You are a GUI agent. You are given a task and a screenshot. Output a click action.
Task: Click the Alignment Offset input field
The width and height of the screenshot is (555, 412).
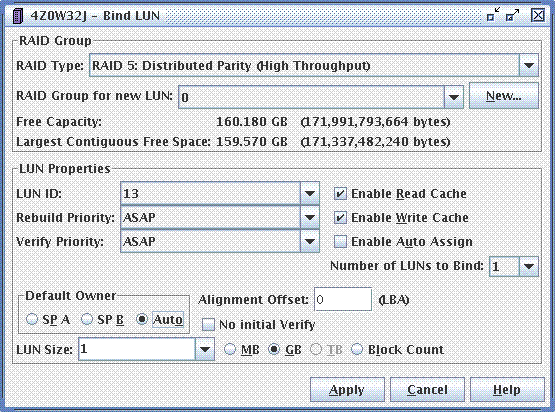pyautogui.click(x=343, y=299)
